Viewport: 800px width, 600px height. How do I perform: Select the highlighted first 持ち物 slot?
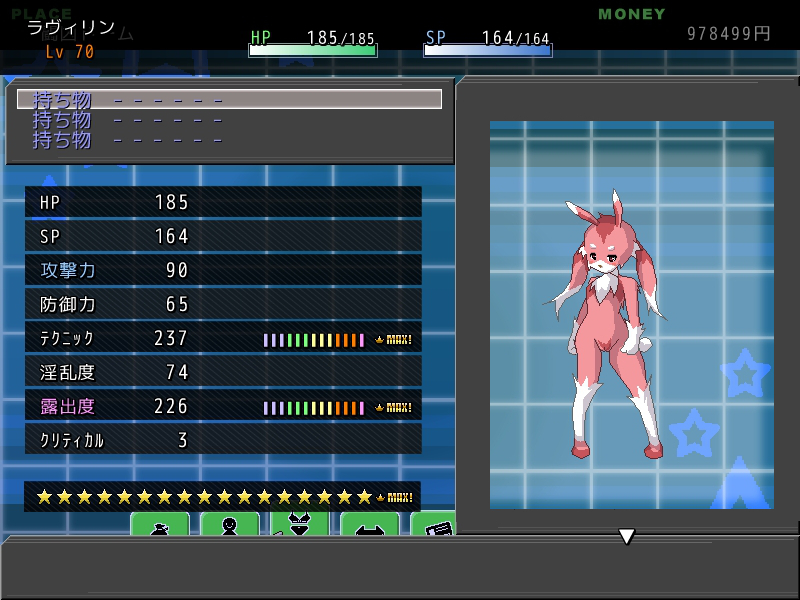pos(229,99)
